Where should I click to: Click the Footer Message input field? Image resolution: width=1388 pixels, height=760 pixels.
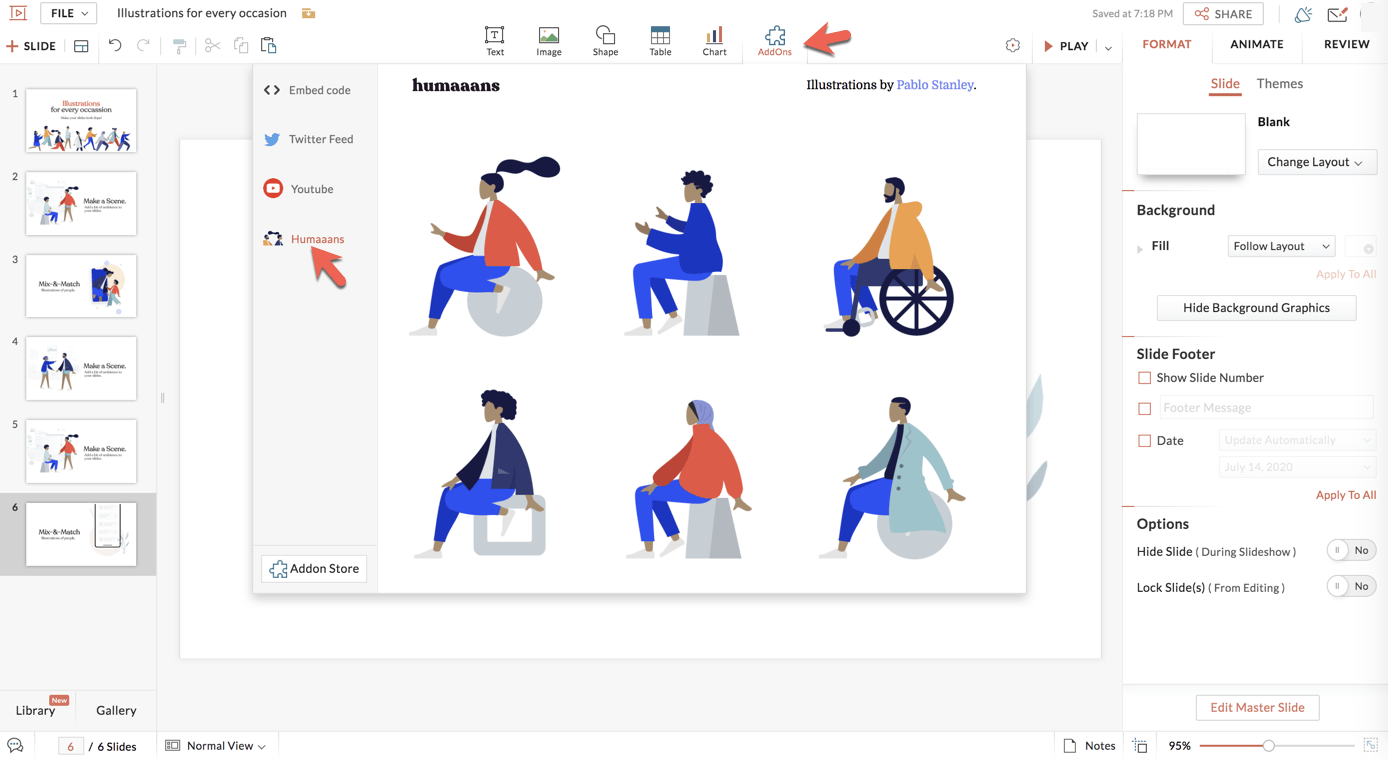point(1266,408)
